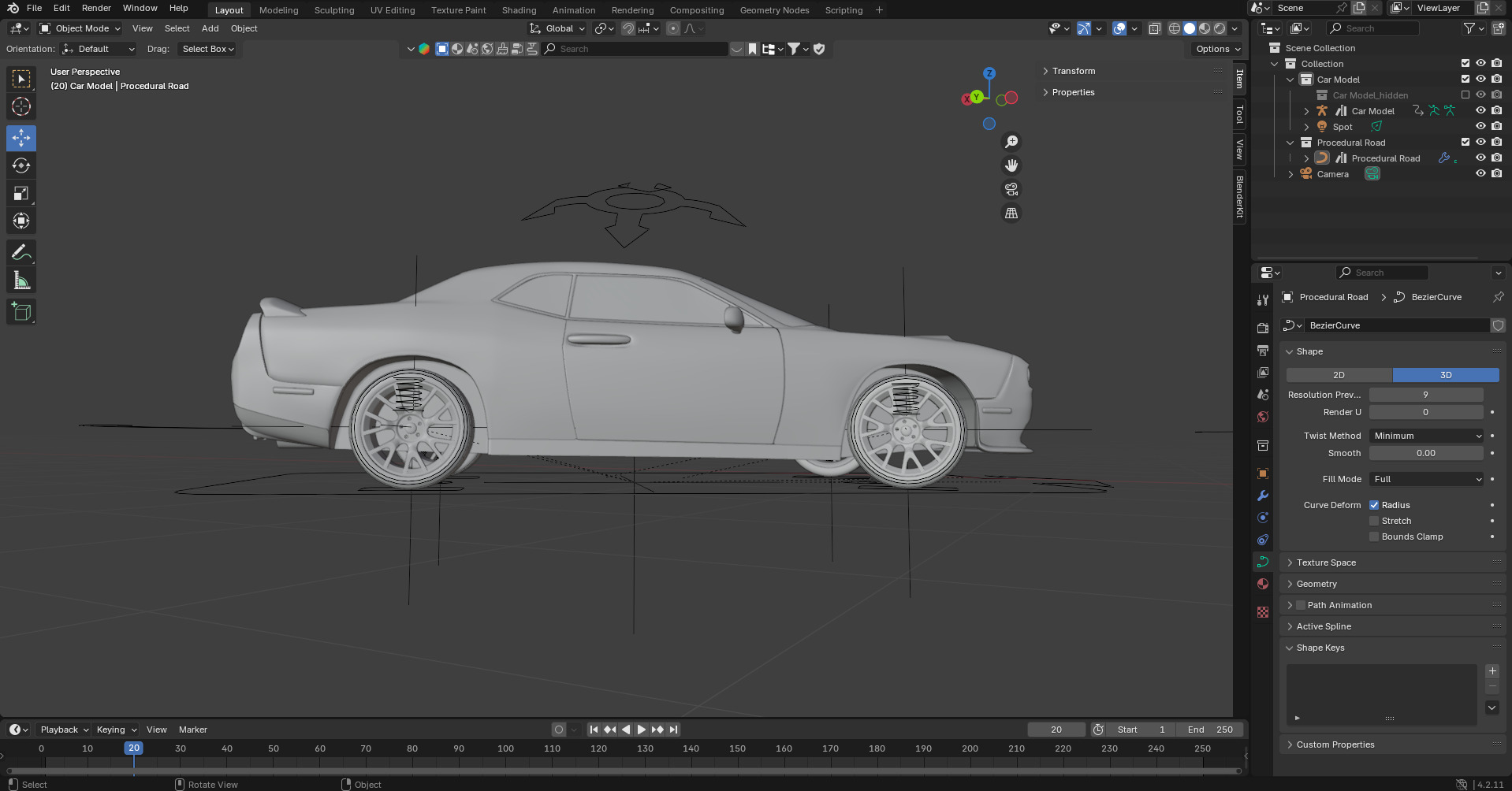Enable the Bounds Clamp checkbox
The height and width of the screenshot is (791, 1512).
[1374, 537]
